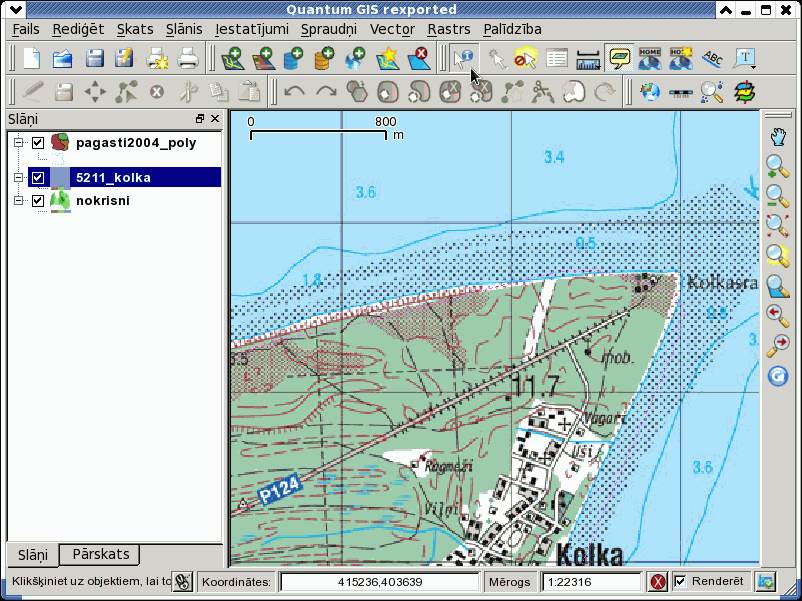Create a new project with the blank page icon
The height and width of the screenshot is (601, 802).
(32, 58)
